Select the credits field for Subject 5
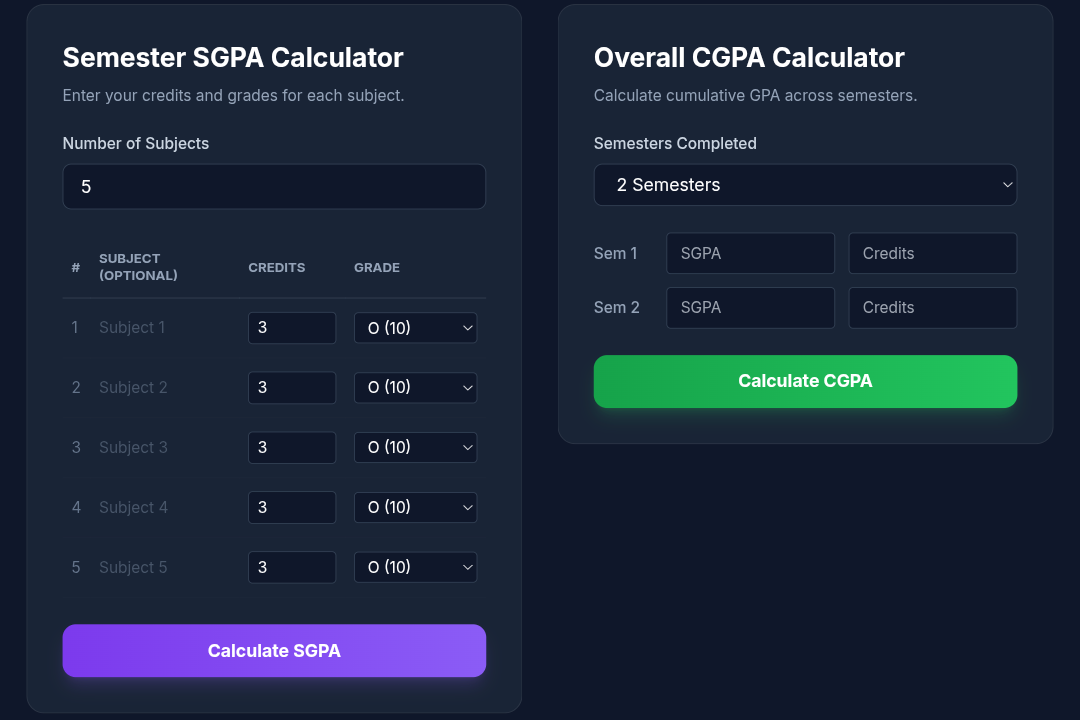The height and width of the screenshot is (720, 1080). click(x=291, y=568)
